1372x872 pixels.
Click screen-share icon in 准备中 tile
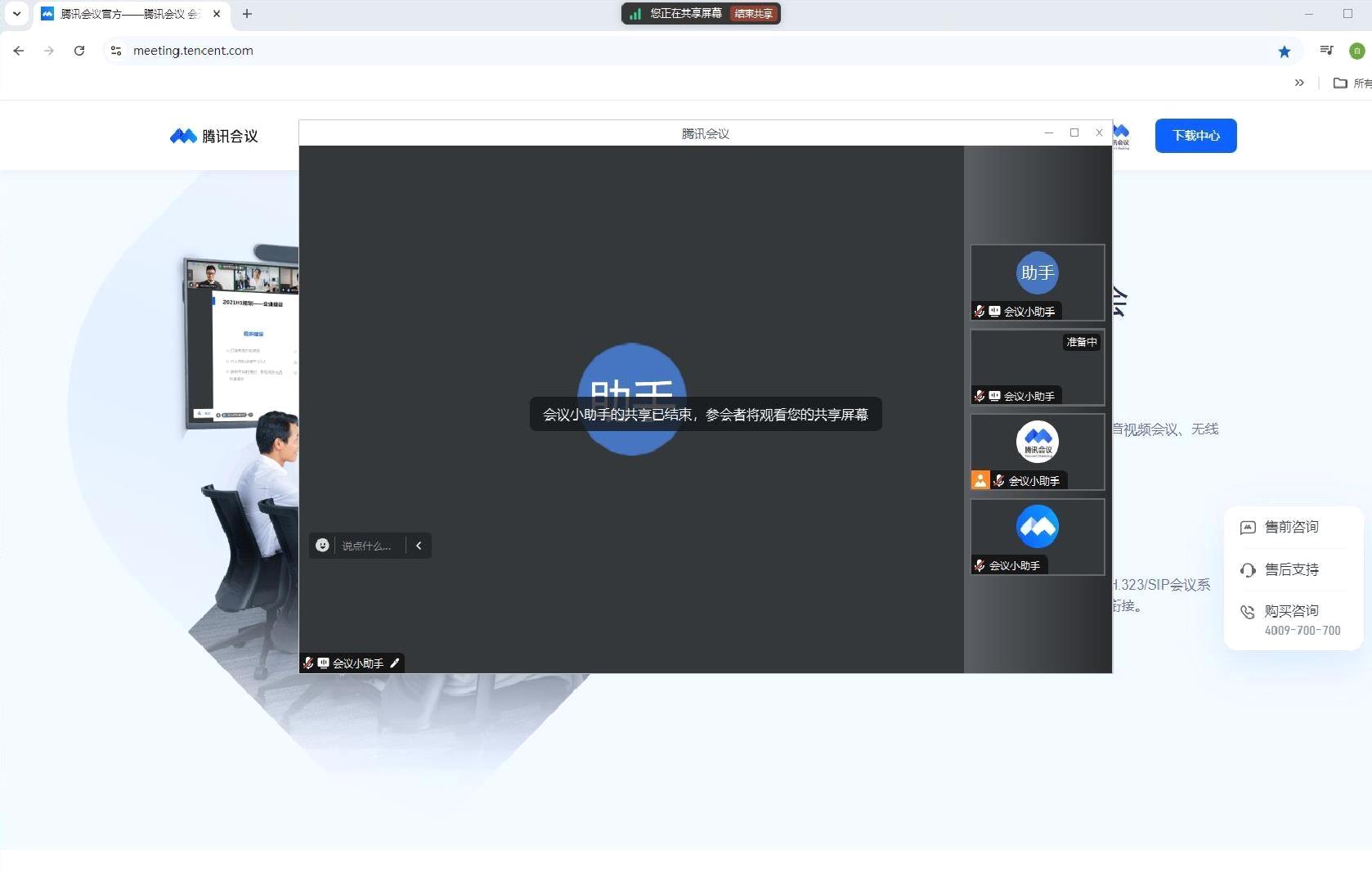(994, 396)
